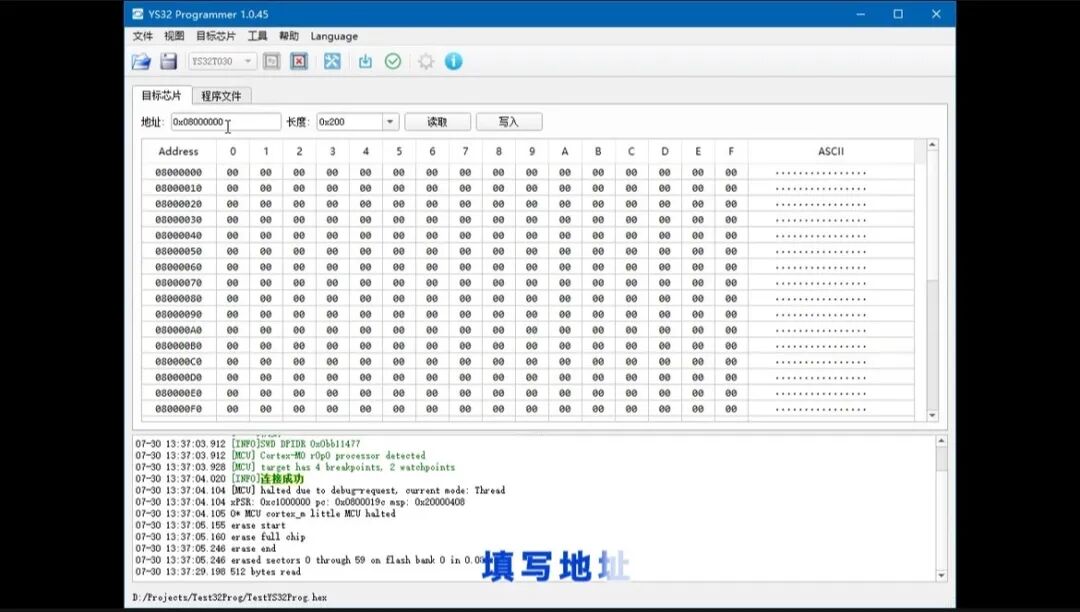The width and height of the screenshot is (1080, 612).
Task: Click address row 080000F0
Action: pos(178,409)
